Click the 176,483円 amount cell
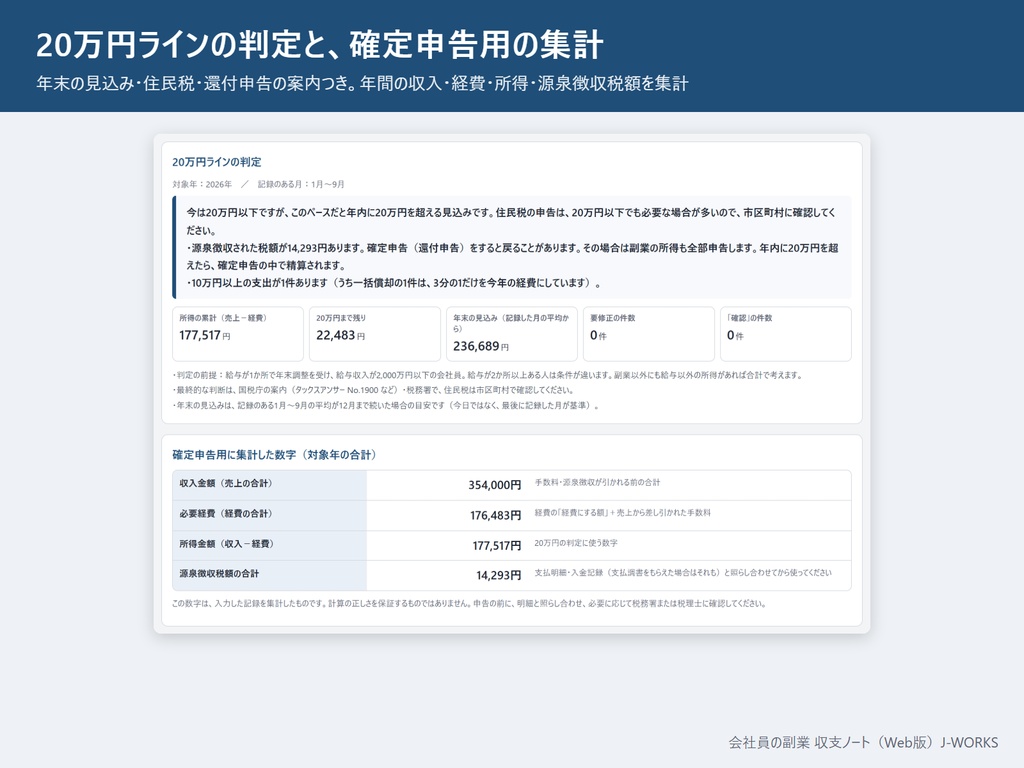The image size is (1024, 768). click(x=495, y=515)
